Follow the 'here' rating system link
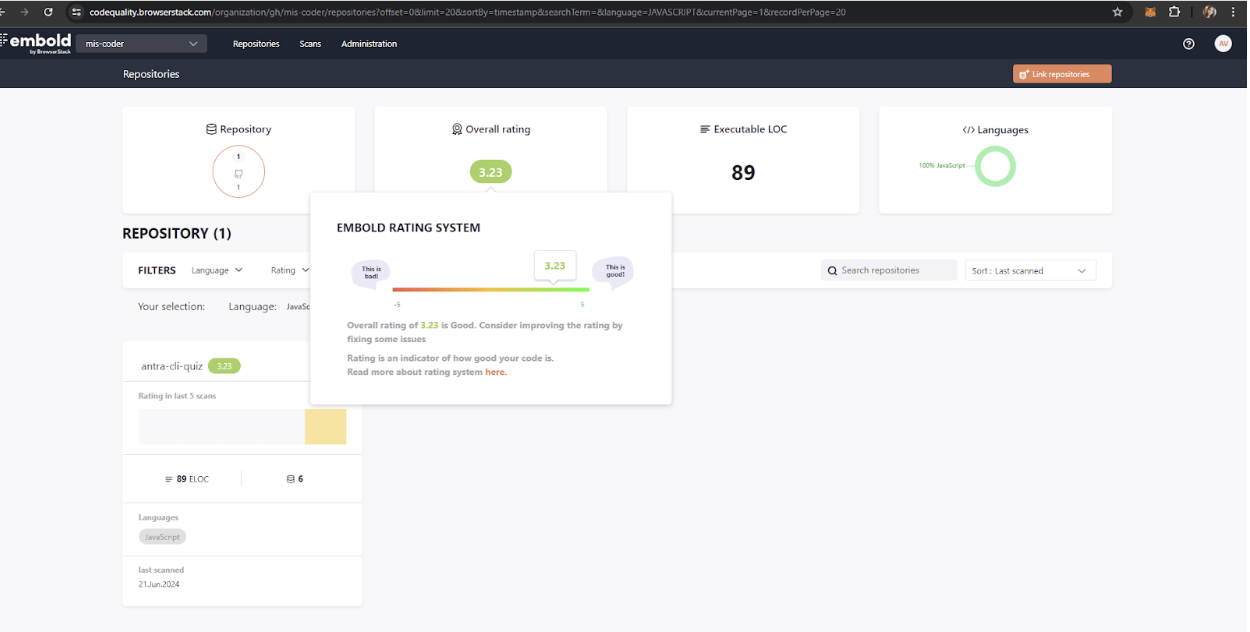1250x632 pixels. coord(495,372)
